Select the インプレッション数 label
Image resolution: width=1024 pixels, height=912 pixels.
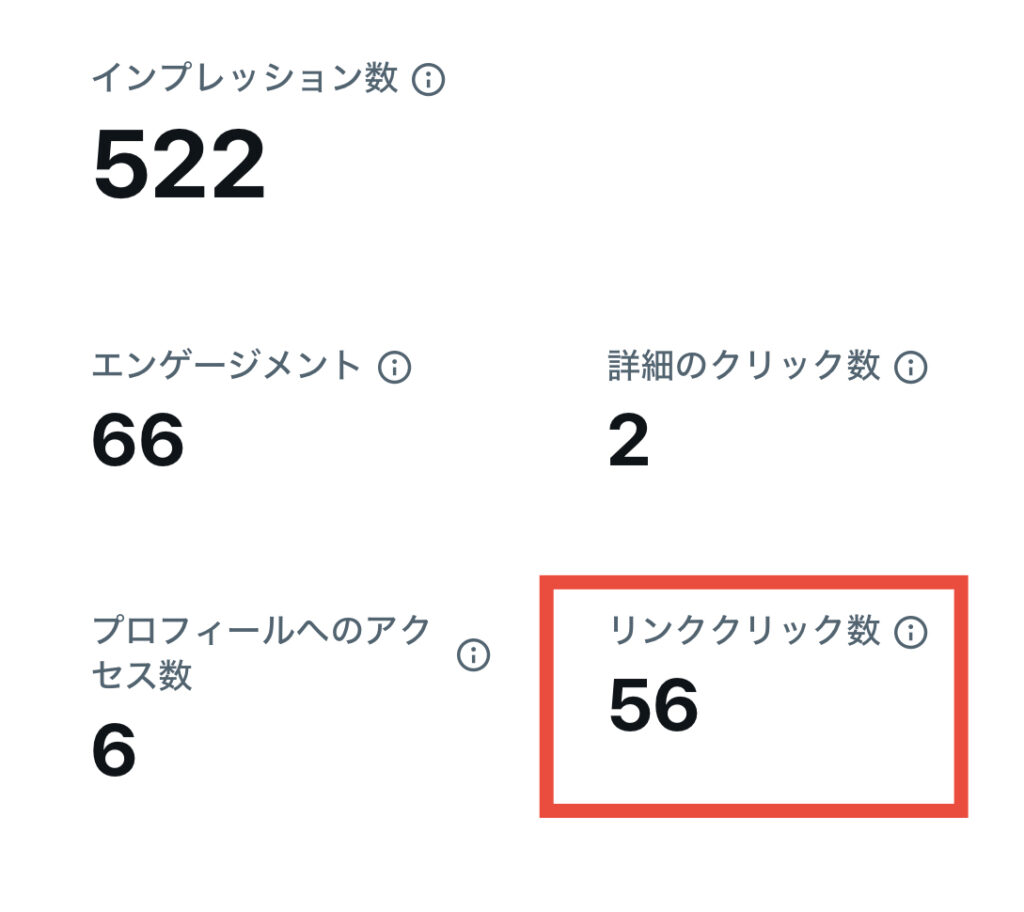click(x=245, y=79)
